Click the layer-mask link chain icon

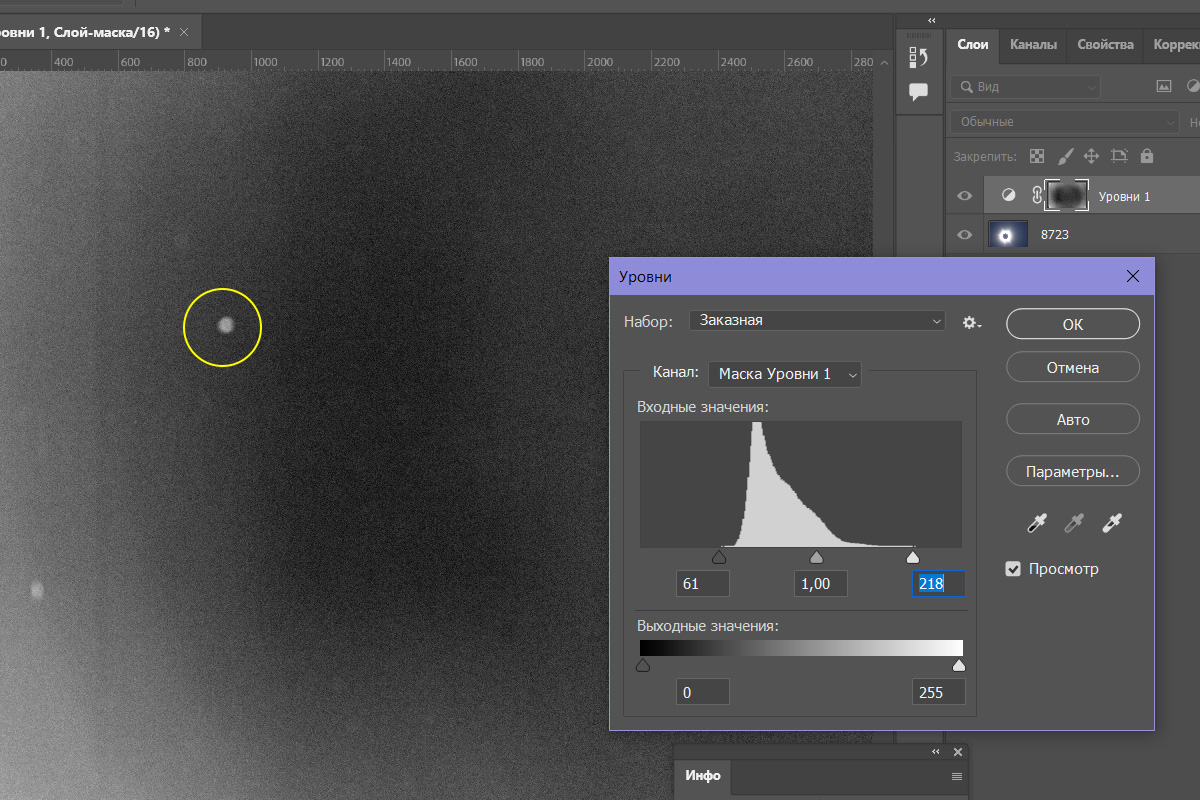[1037, 196]
